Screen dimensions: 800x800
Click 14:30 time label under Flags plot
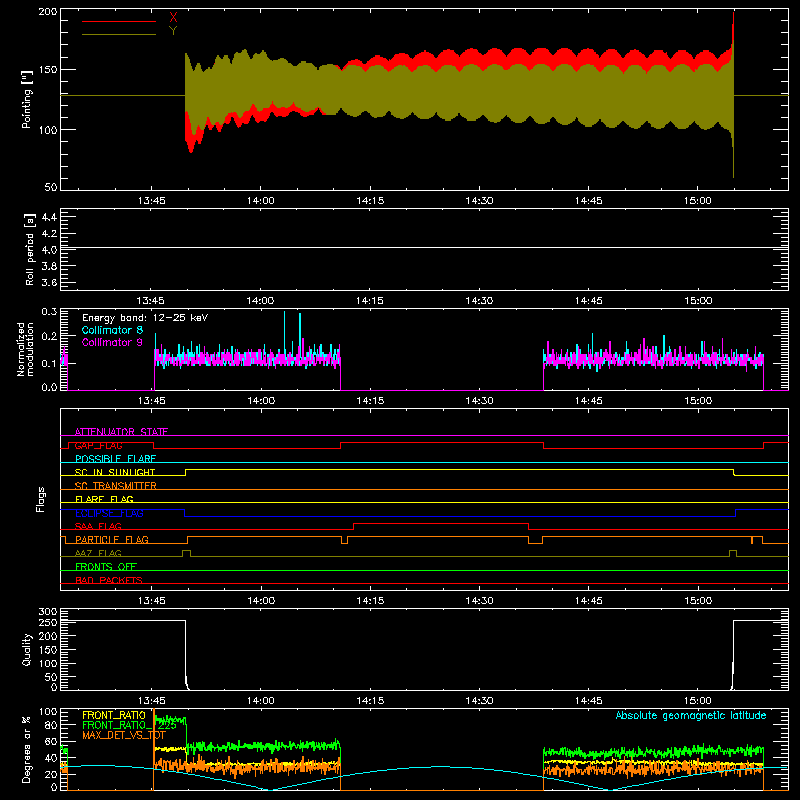click(x=480, y=601)
